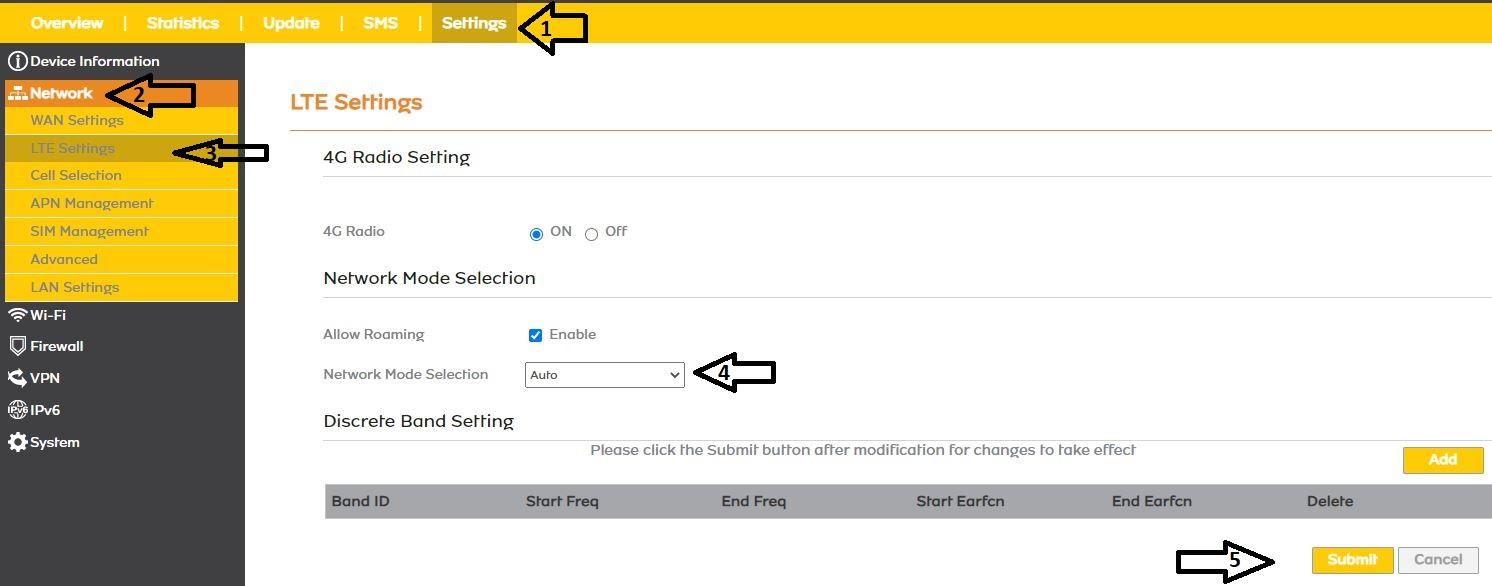The height and width of the screenshot is (586, 1492).
Task: Toggle the Allow Roaming Enable checkbox
Action: [x=536, y=335]
